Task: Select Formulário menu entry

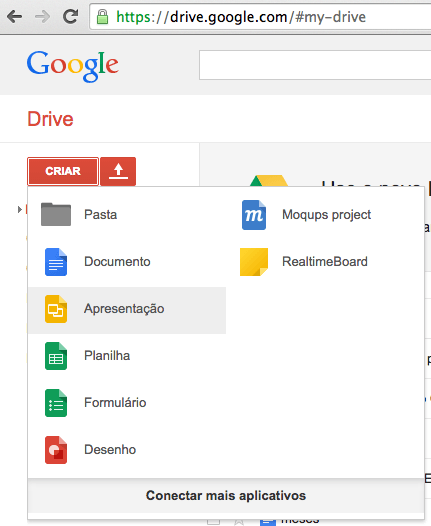Action: pos(127,403)
